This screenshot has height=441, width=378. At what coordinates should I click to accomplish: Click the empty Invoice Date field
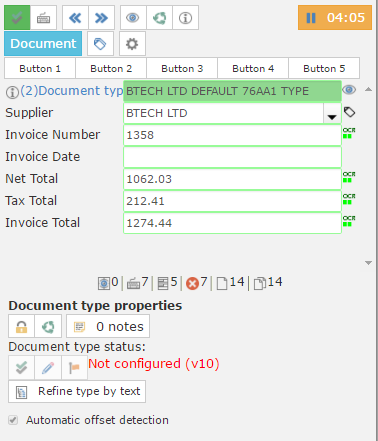232,157
